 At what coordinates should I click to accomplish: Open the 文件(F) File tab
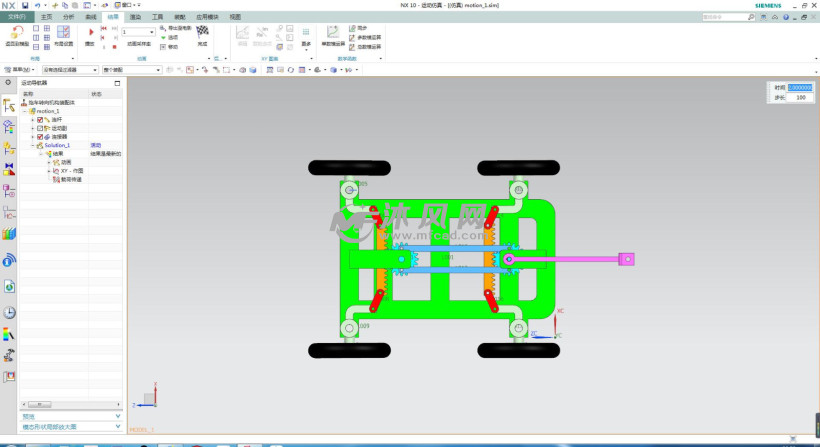[17, 17]
